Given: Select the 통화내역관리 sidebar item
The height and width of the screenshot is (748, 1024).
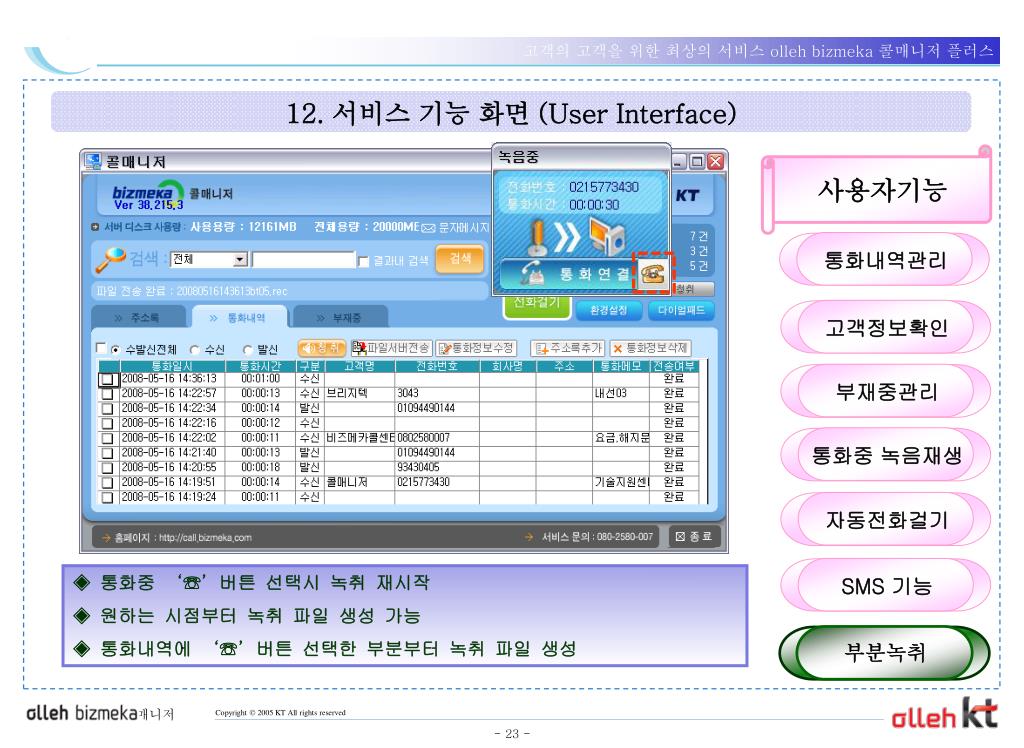Looking at the screenshot, I should tap(885, 260).
